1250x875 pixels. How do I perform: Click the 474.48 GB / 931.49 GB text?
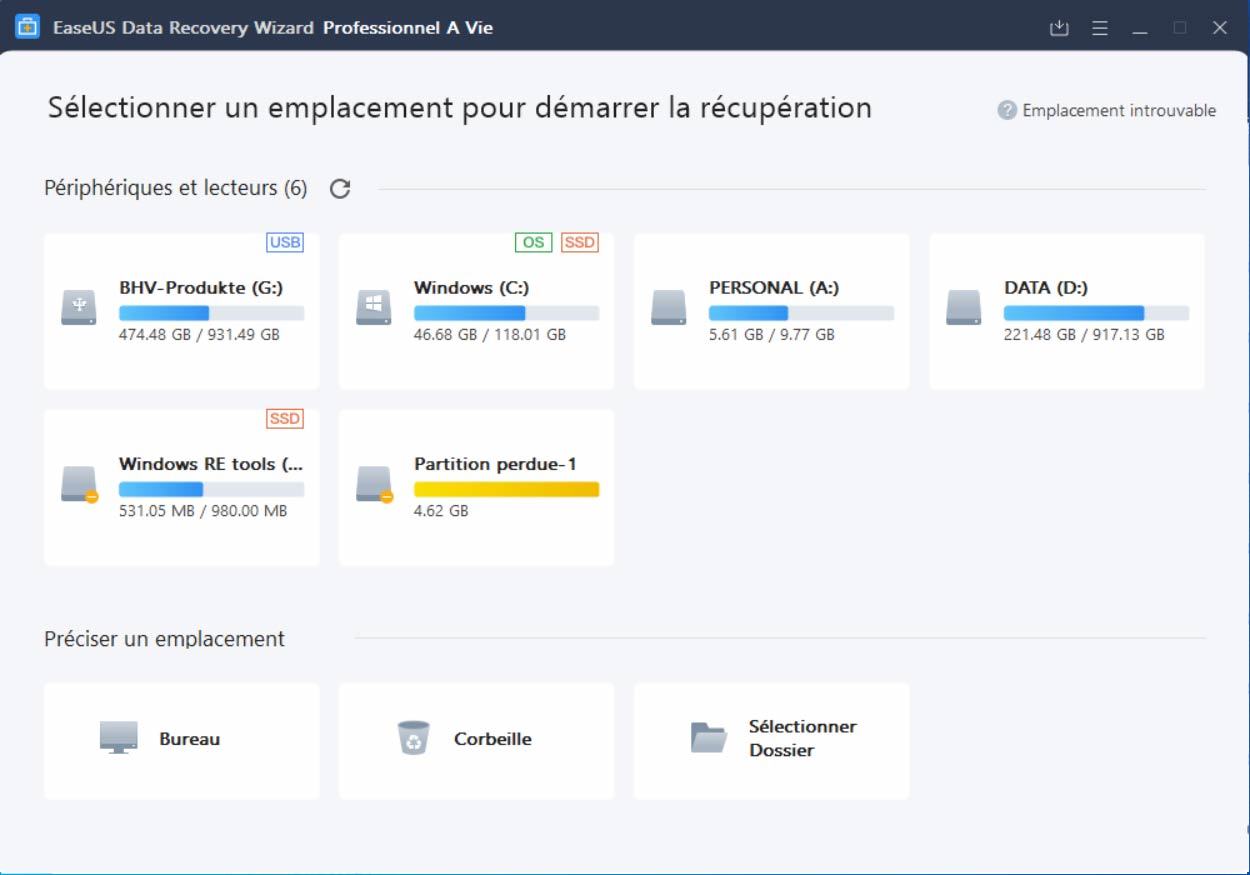(199, 335)
